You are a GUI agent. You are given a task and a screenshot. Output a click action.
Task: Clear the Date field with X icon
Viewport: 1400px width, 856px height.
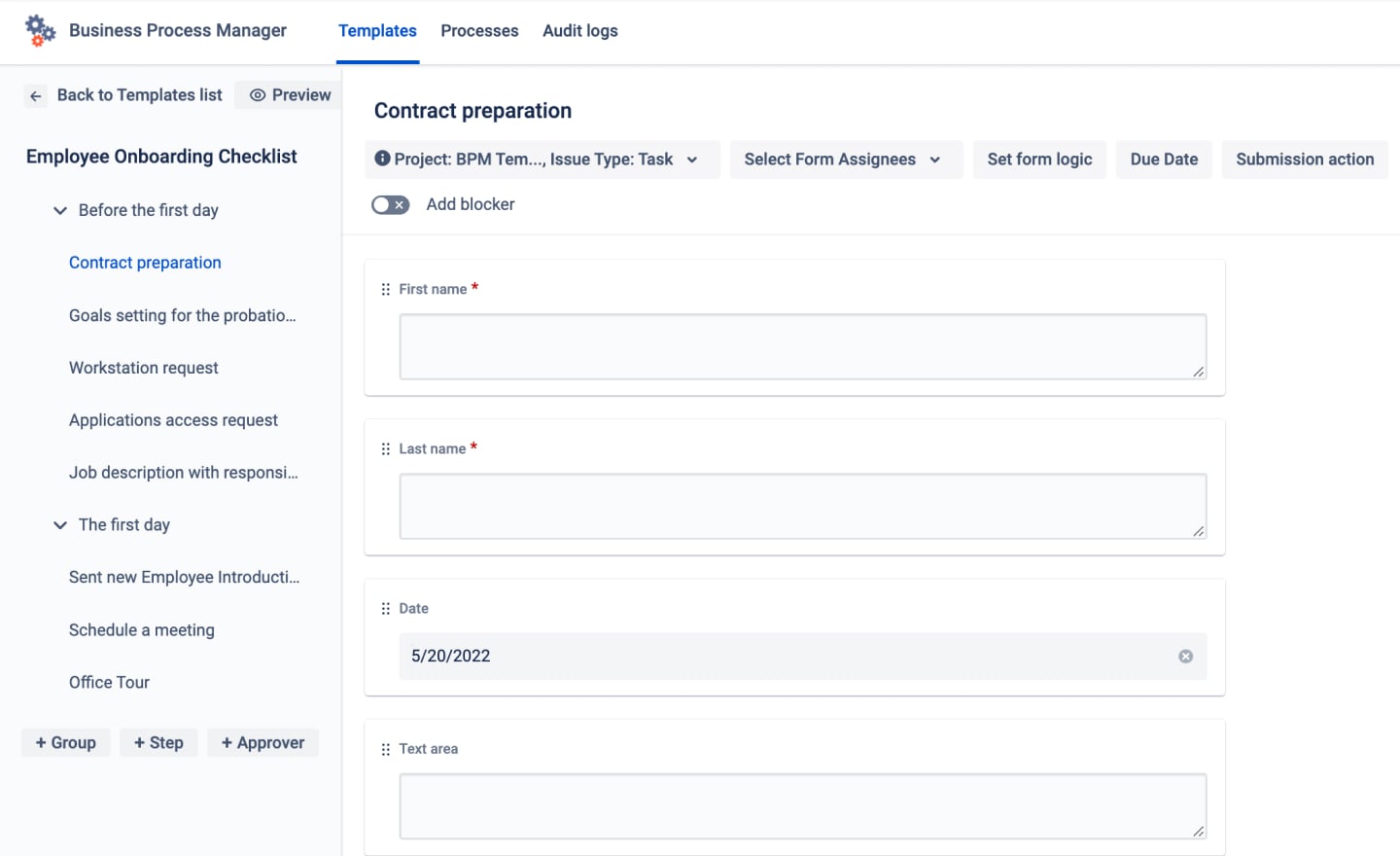tap(1186, 657)
